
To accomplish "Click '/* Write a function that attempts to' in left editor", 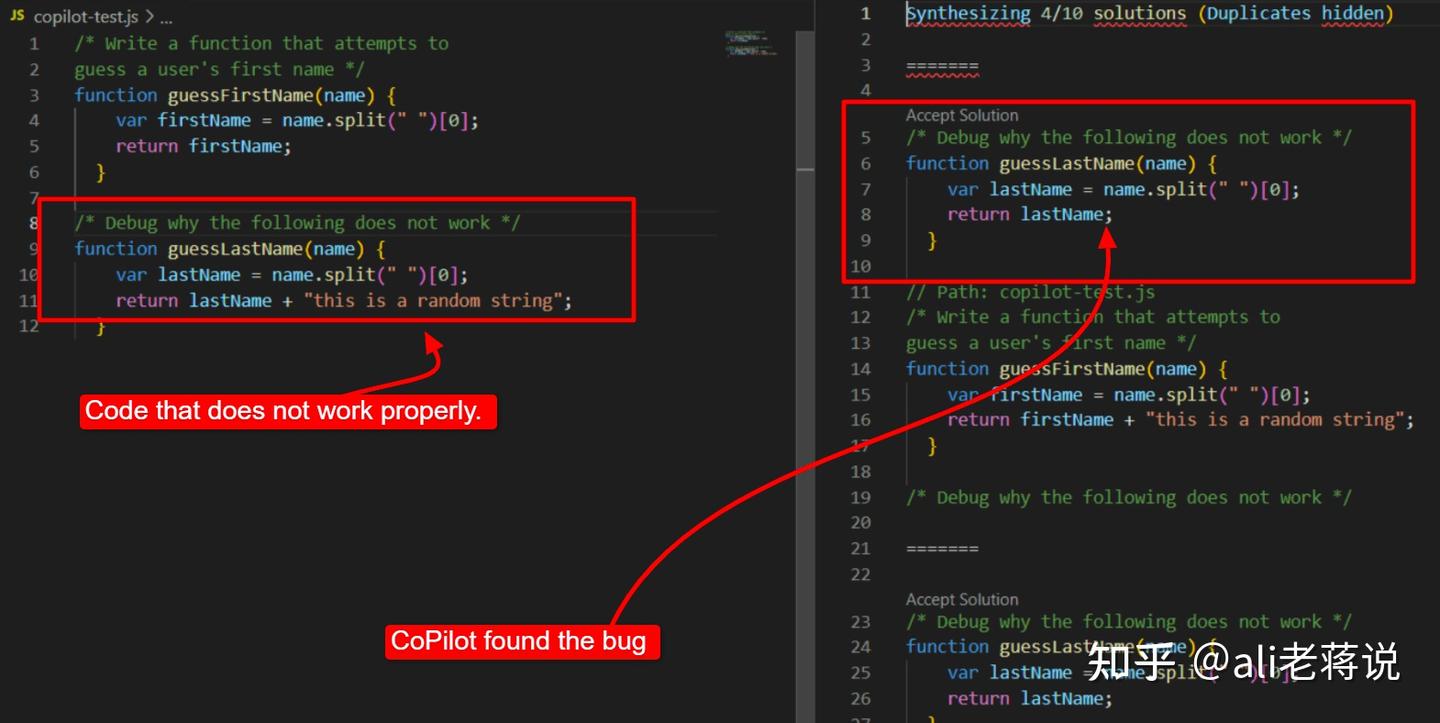I will 261,43.
